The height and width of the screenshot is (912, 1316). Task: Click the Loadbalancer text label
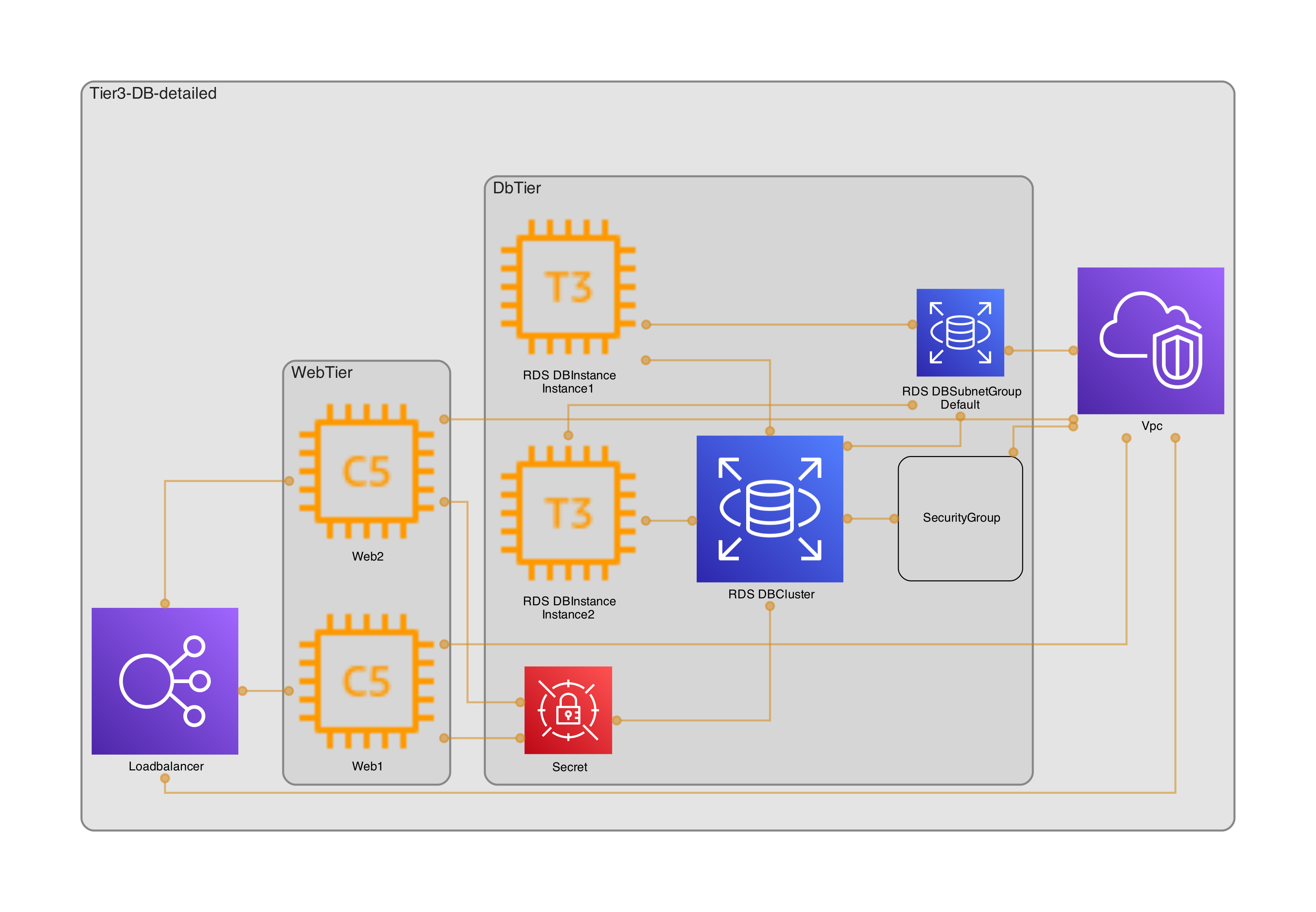[166, 766]
